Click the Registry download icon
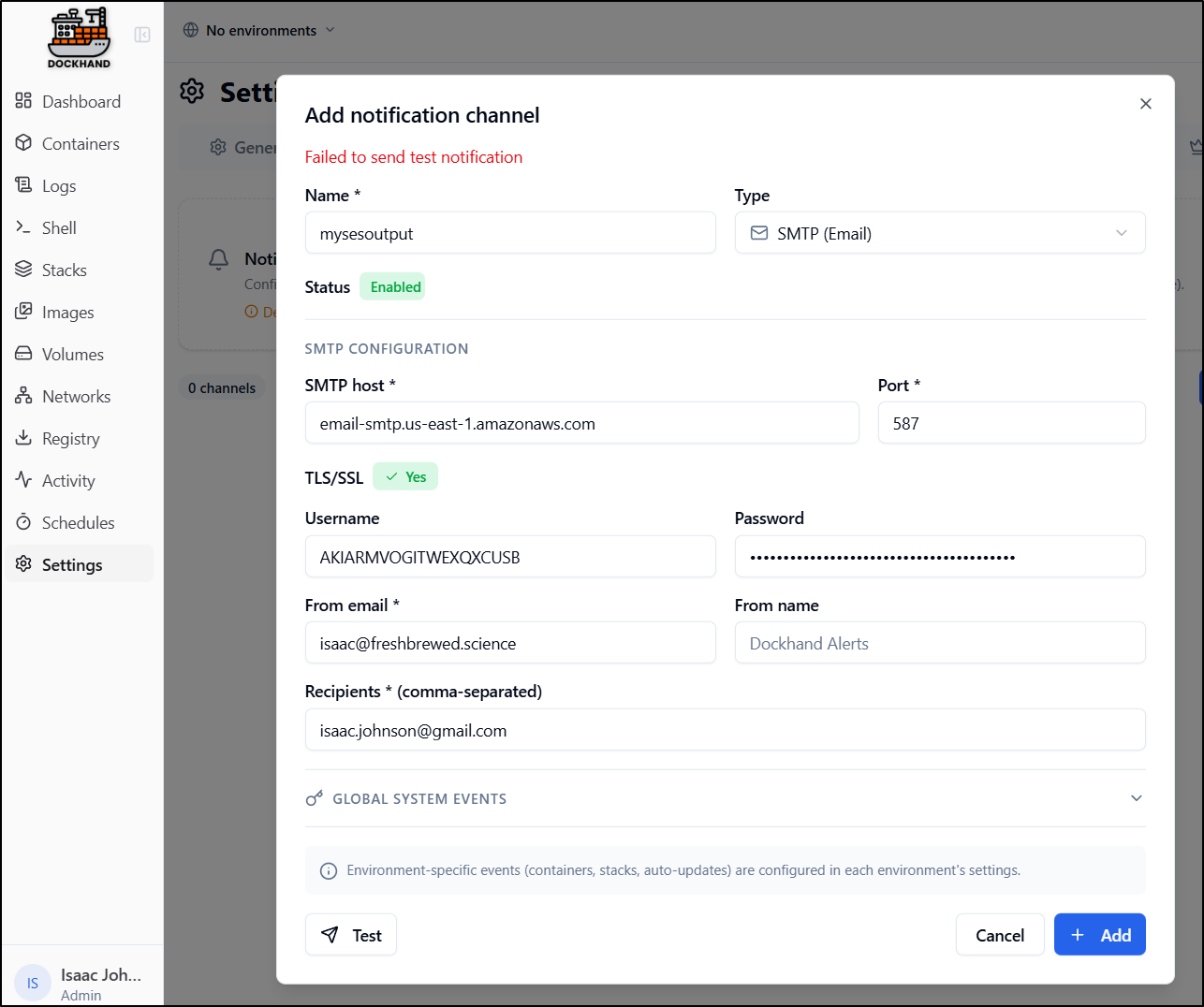Screen dimensions: 1204x1007 coord(23,438)
